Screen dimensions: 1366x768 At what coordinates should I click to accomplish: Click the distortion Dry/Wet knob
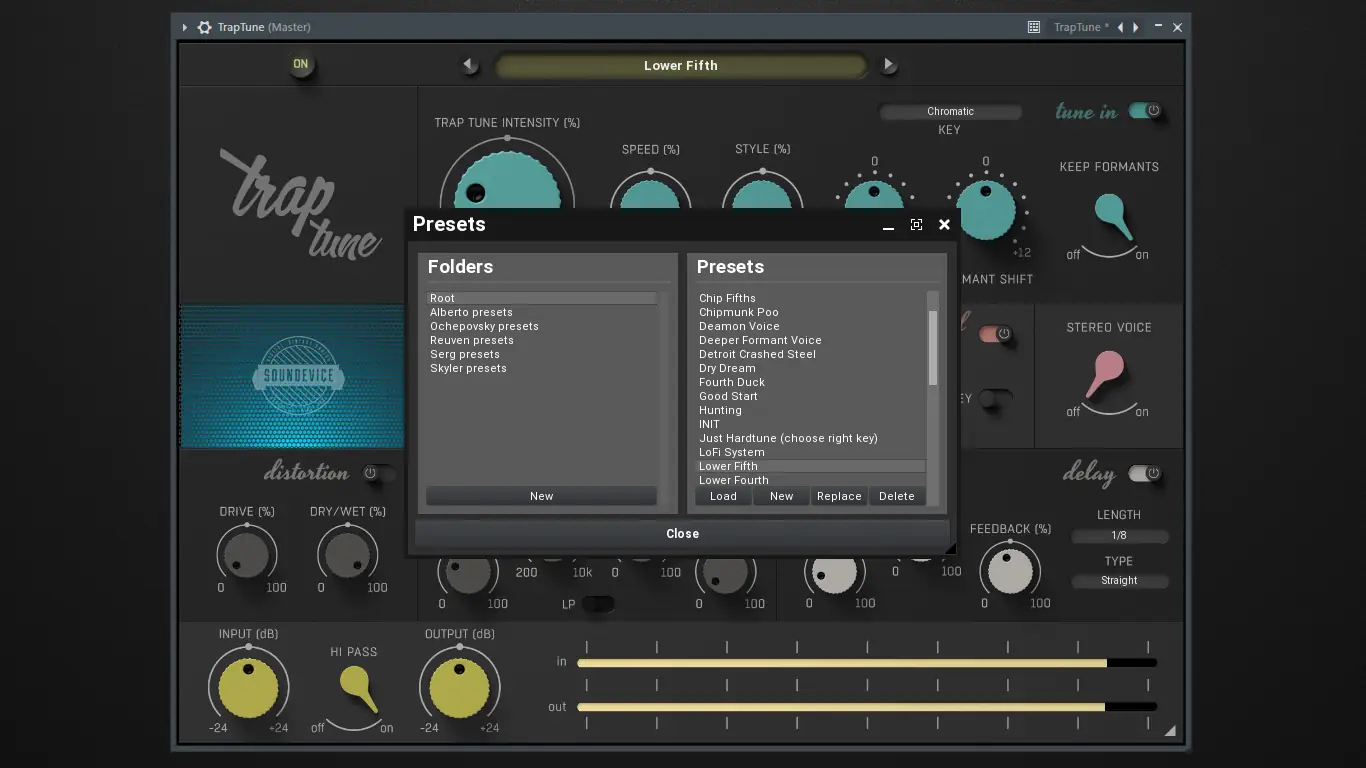click(x=347, y=556)
